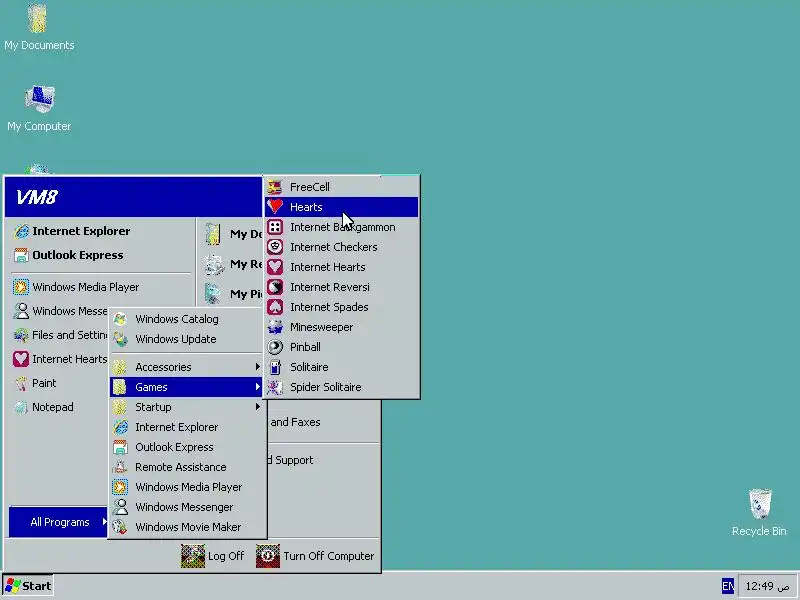Click Windows Media Player icon in All Programs list

click(x=120, y=487)
